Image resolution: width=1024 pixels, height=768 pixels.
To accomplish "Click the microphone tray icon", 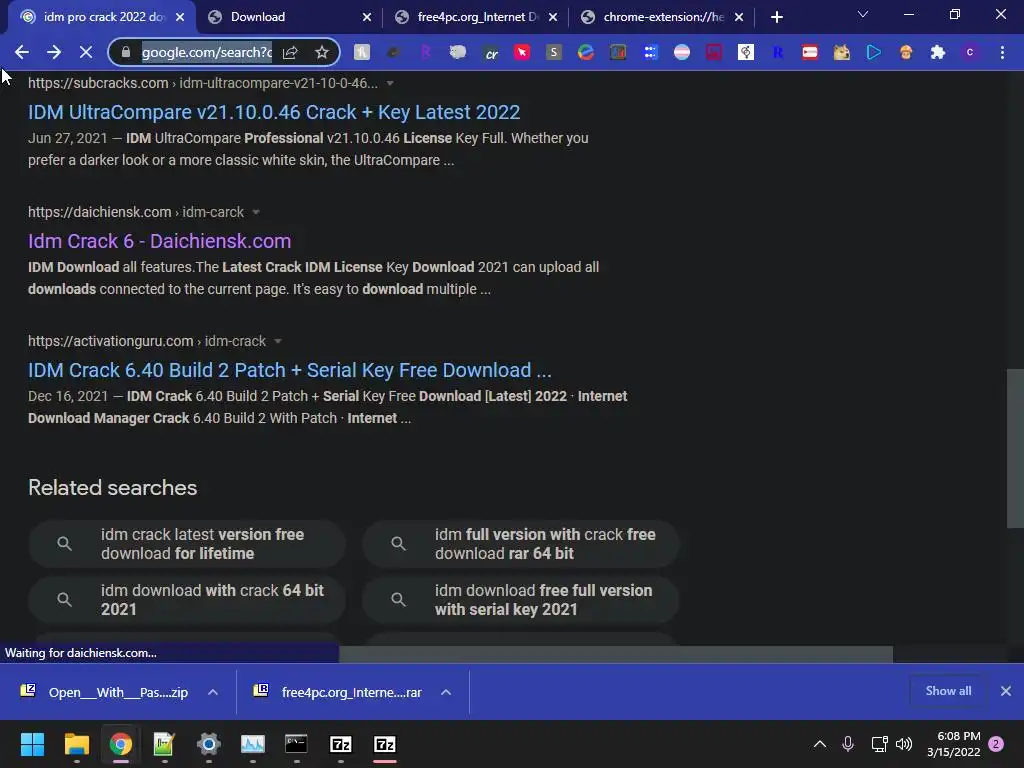I will pos(848,744).
